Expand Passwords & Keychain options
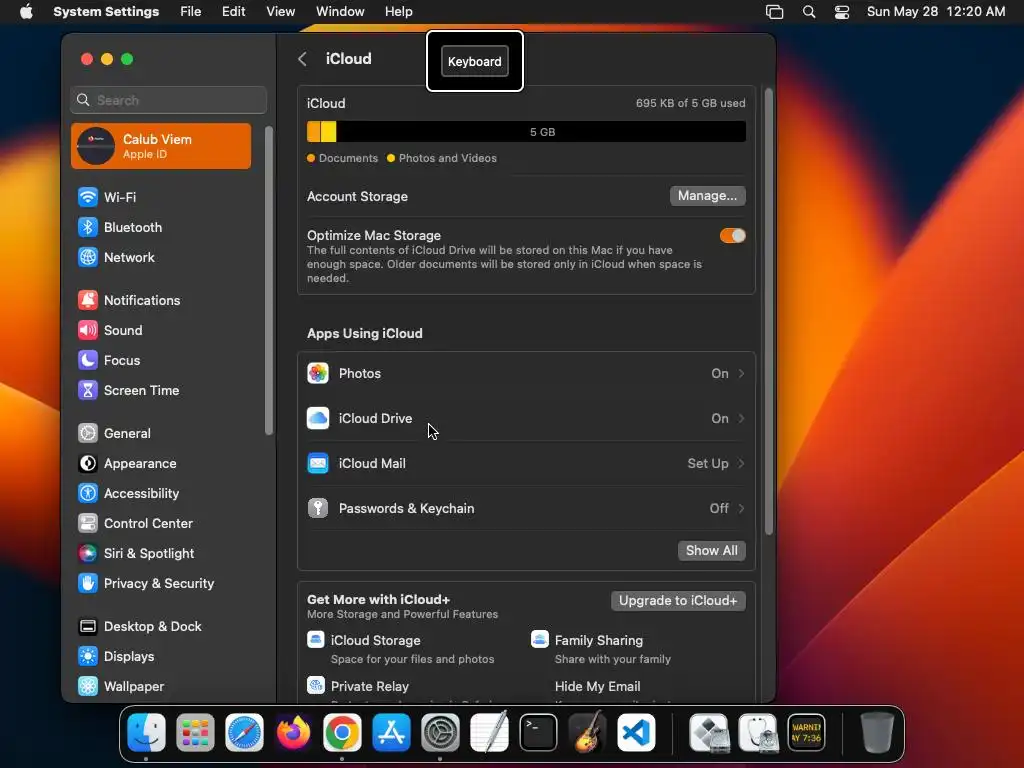 click(x=526, y=509)
